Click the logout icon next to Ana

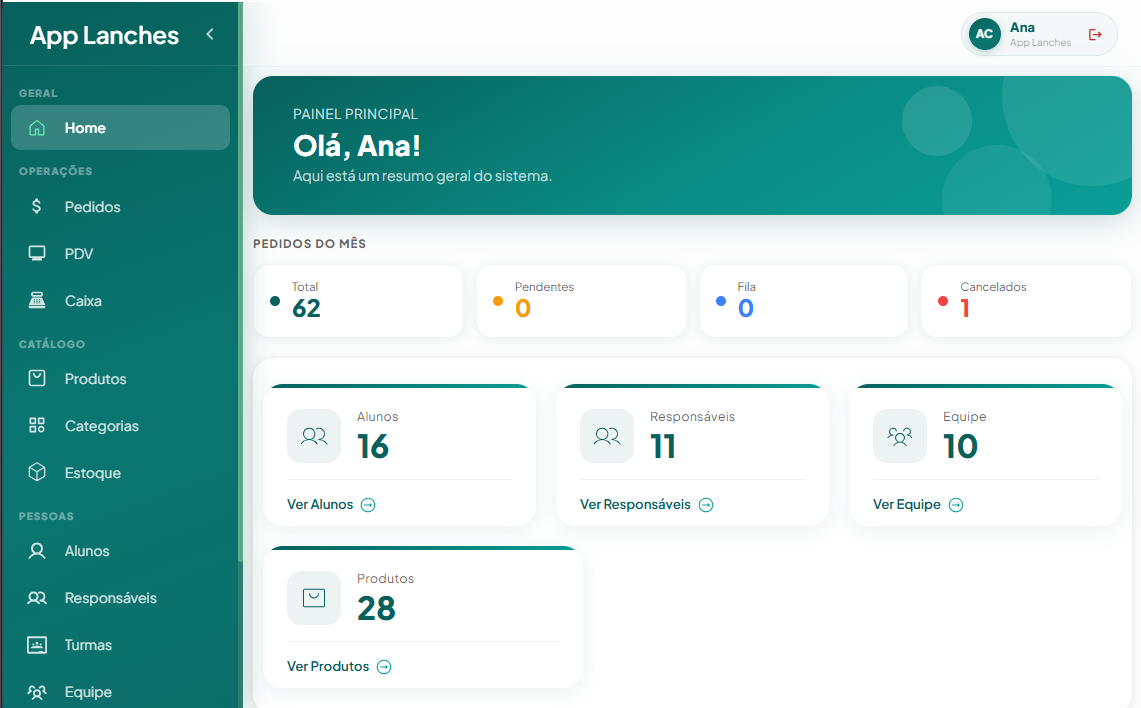1094,34
